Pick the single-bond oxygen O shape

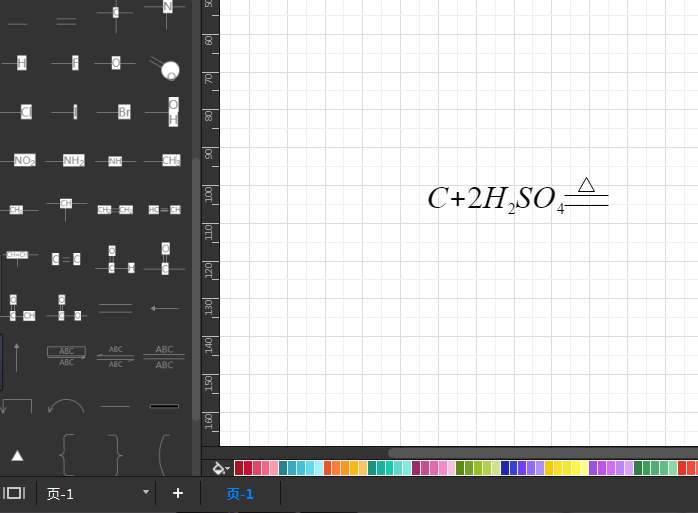[115, 63]
